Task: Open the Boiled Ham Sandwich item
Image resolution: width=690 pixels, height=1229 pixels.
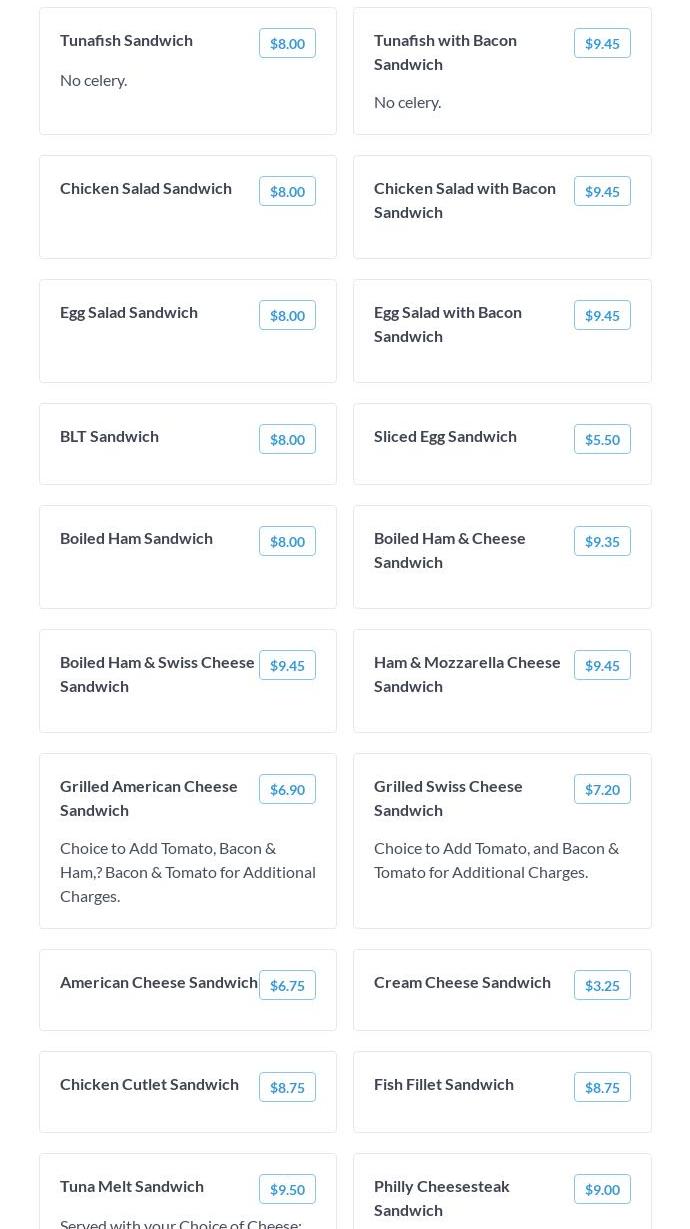Action: tap(188, 557)
